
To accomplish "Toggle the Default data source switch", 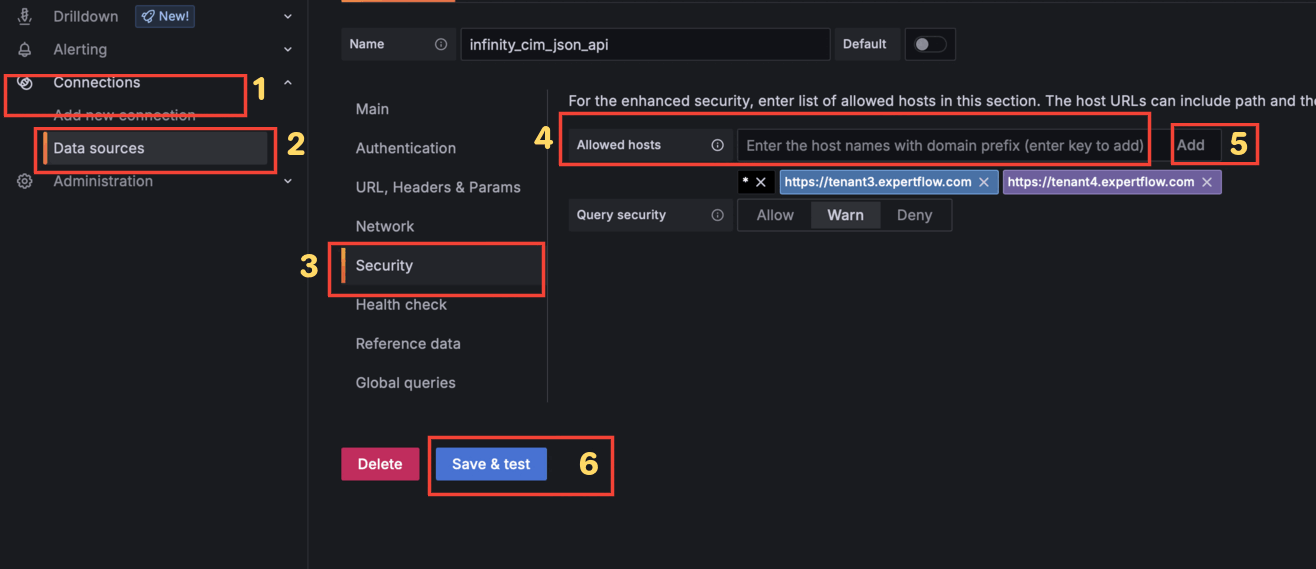I will coord(930,44).
